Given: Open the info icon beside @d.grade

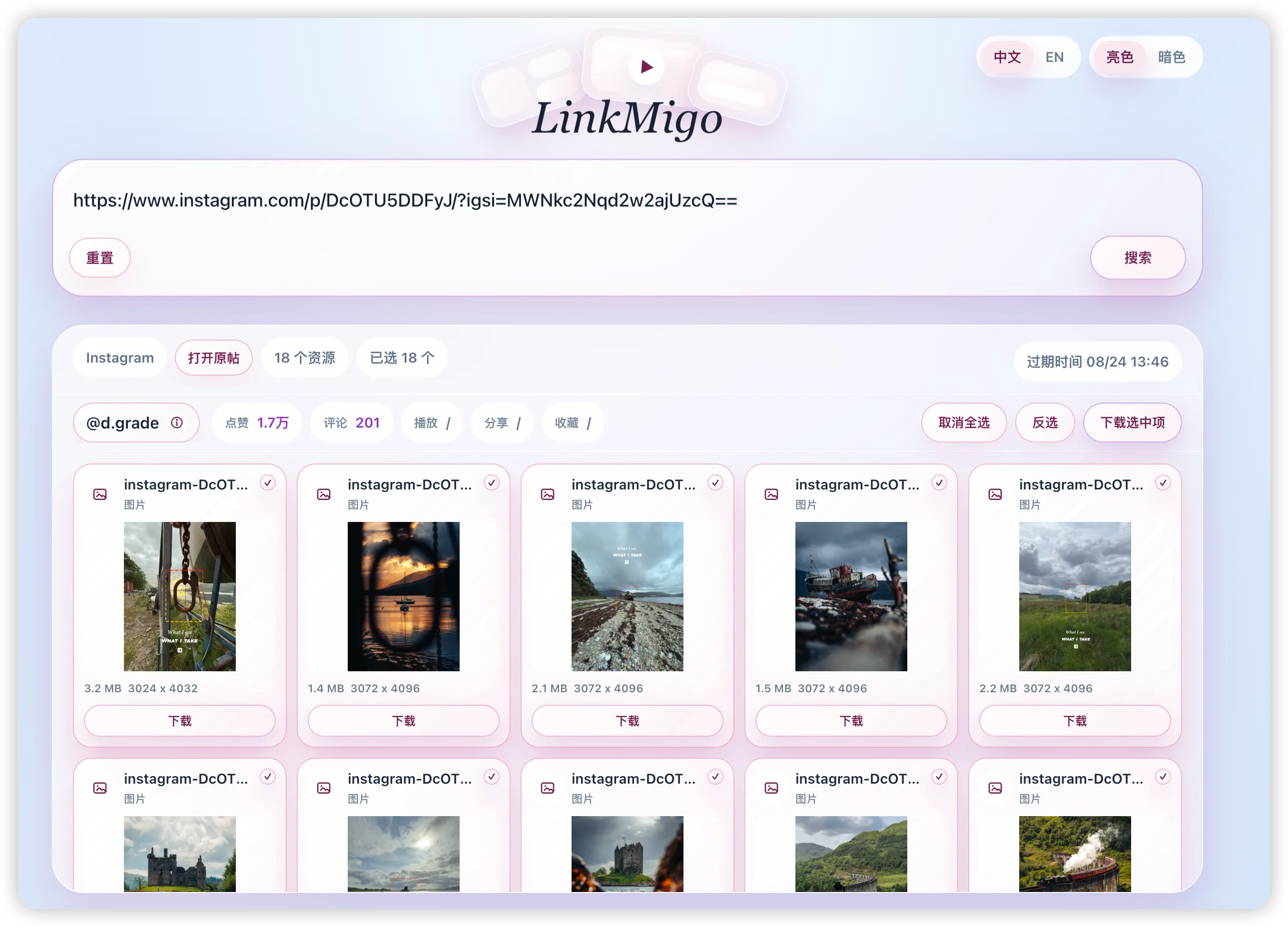Looking at the screenshot, I should 177,423.
